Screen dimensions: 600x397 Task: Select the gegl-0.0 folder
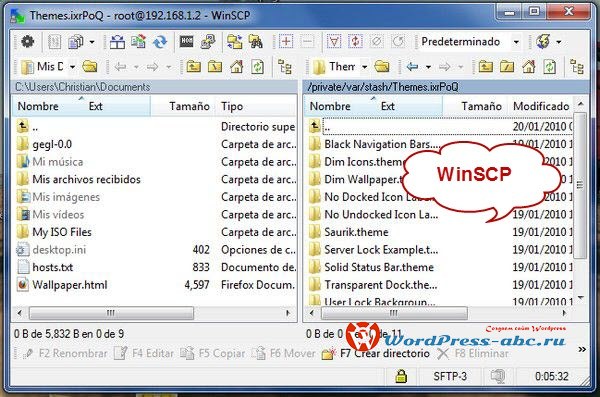pyautogui.click(x=52, y=144)
